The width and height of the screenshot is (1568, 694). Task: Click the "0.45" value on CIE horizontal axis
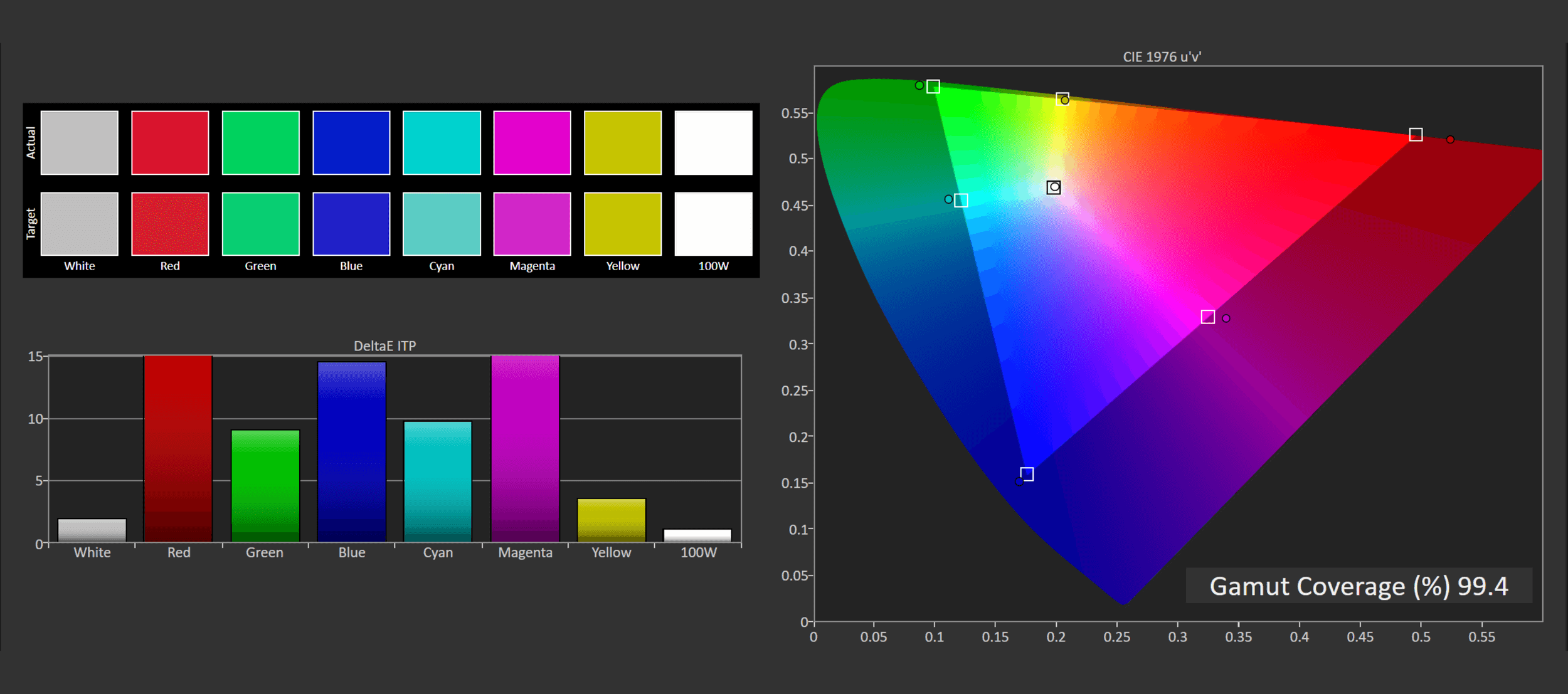point(1360,637)
